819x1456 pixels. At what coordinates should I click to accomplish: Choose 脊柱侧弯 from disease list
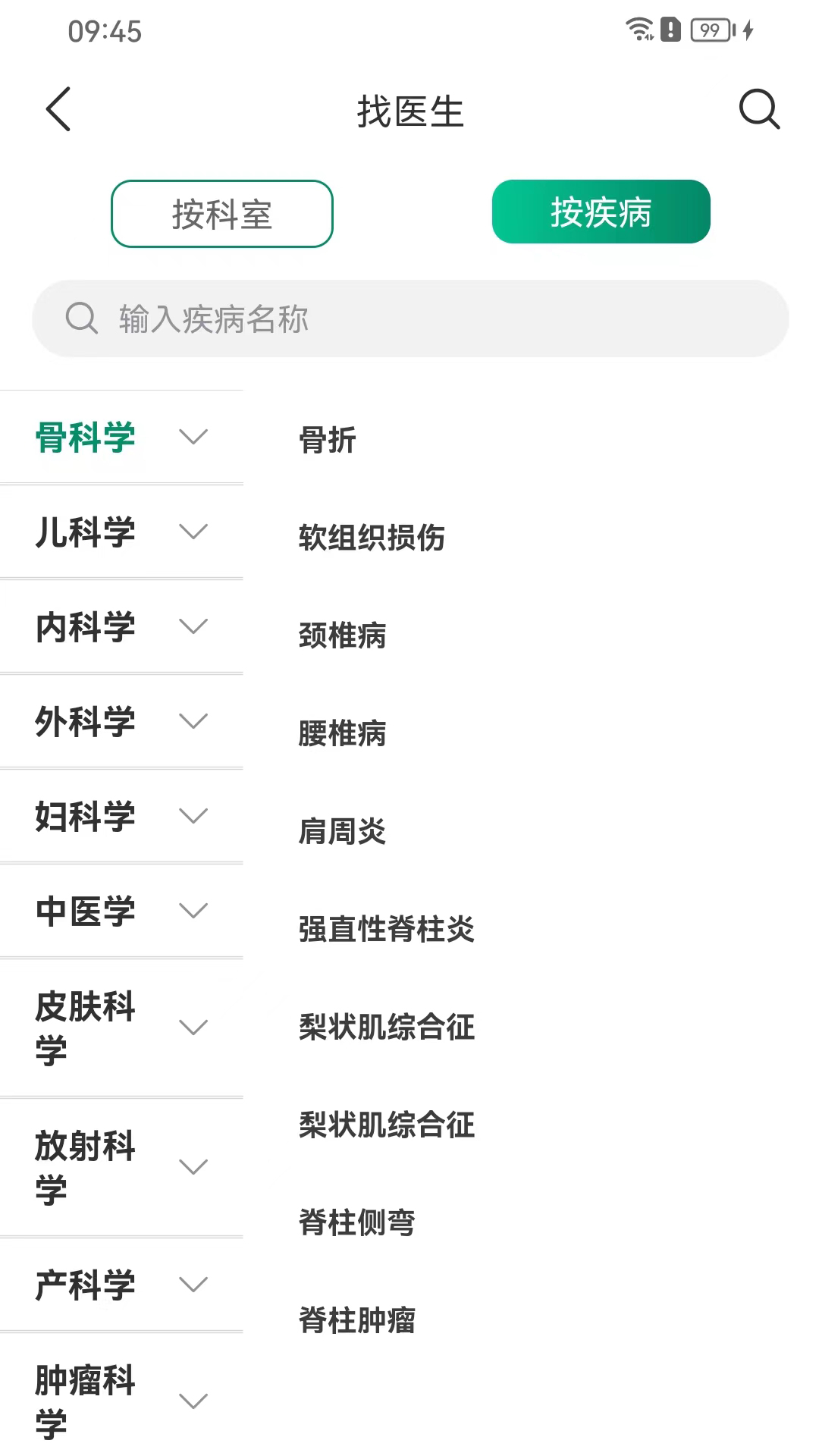[356, 1222]
